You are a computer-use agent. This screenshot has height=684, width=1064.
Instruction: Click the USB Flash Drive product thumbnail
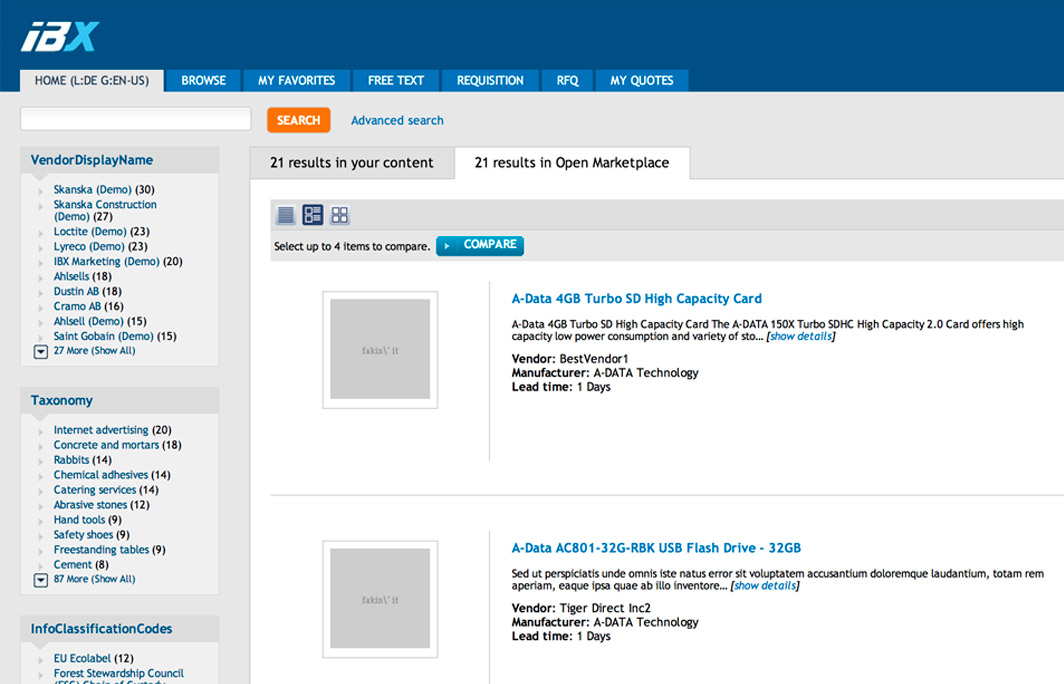click(x=380, y=599)
